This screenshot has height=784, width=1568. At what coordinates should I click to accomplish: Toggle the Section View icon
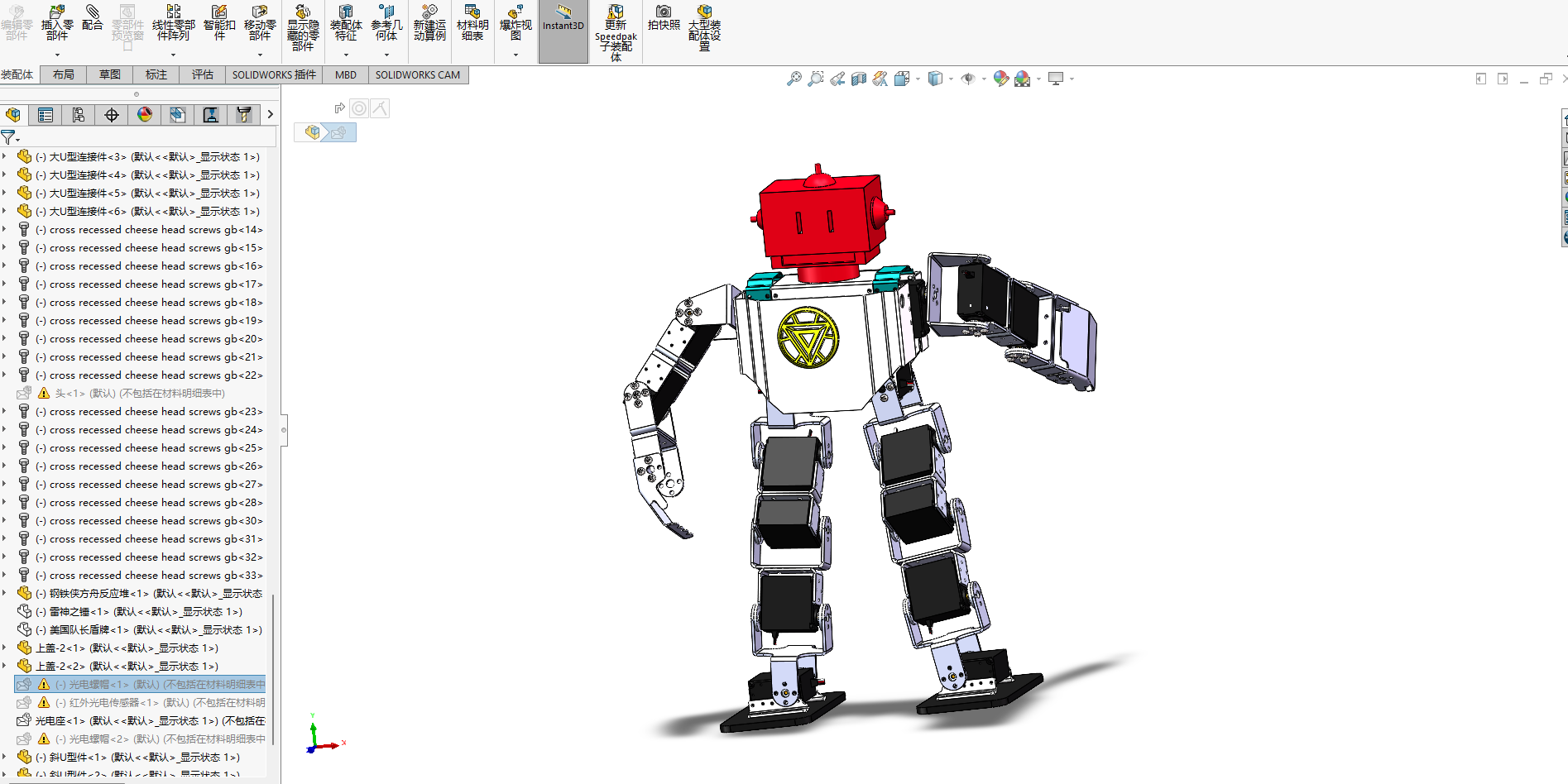point(859,79)
